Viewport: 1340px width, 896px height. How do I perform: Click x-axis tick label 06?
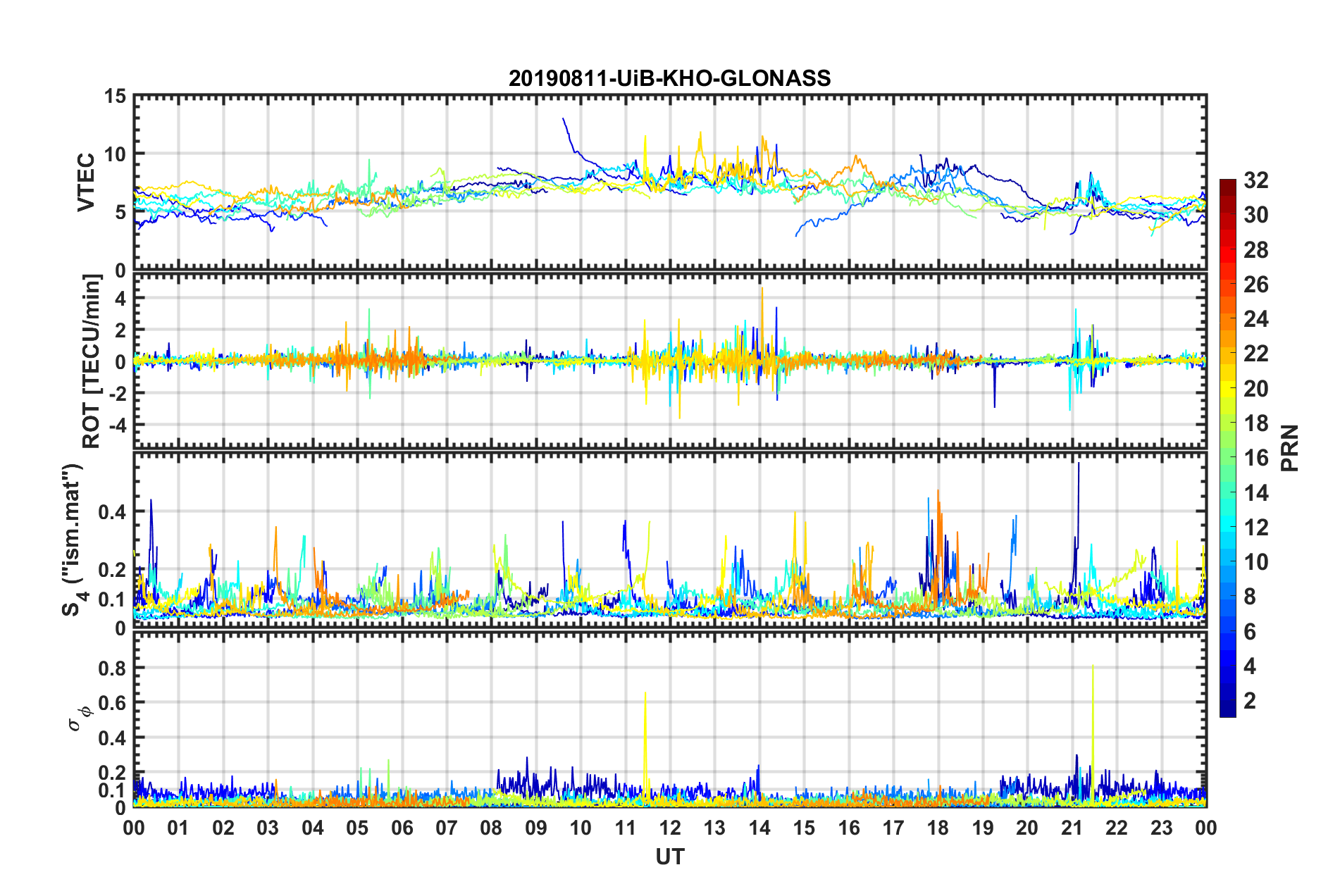(x=402, y=828)
